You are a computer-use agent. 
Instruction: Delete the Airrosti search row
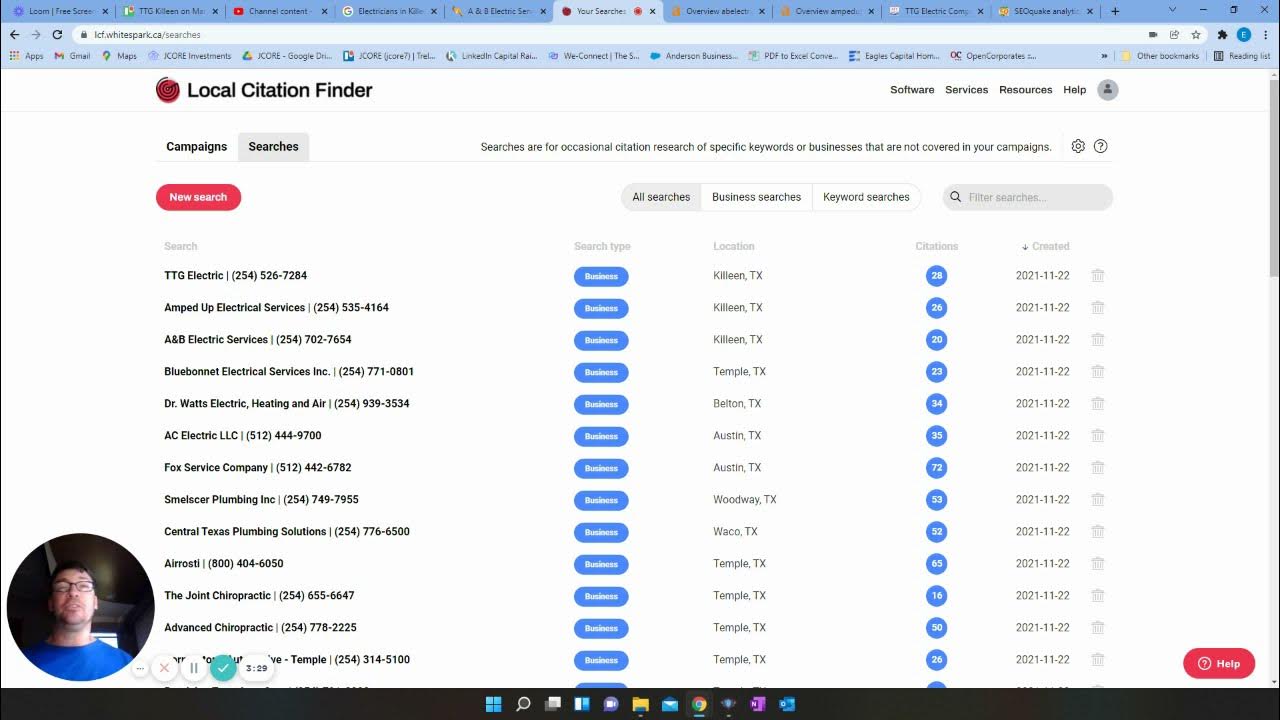click(x=1097, y=563)
